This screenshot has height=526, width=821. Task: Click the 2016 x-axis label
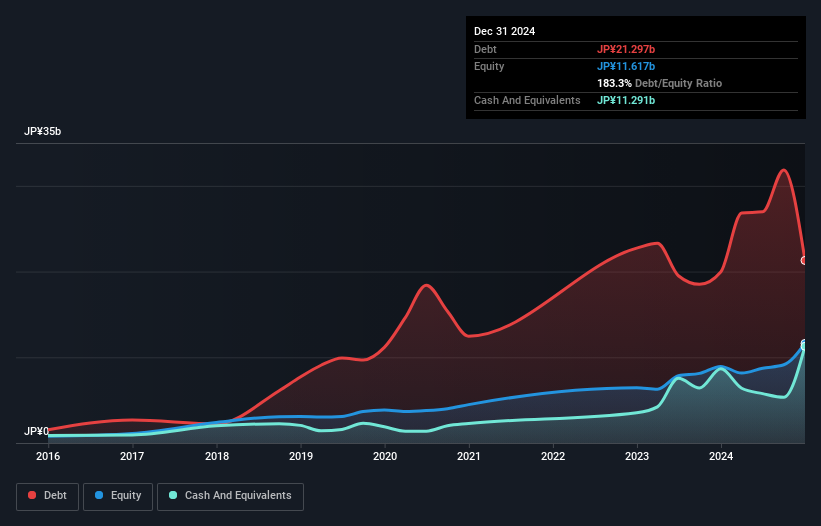click(x=48, y=456)
